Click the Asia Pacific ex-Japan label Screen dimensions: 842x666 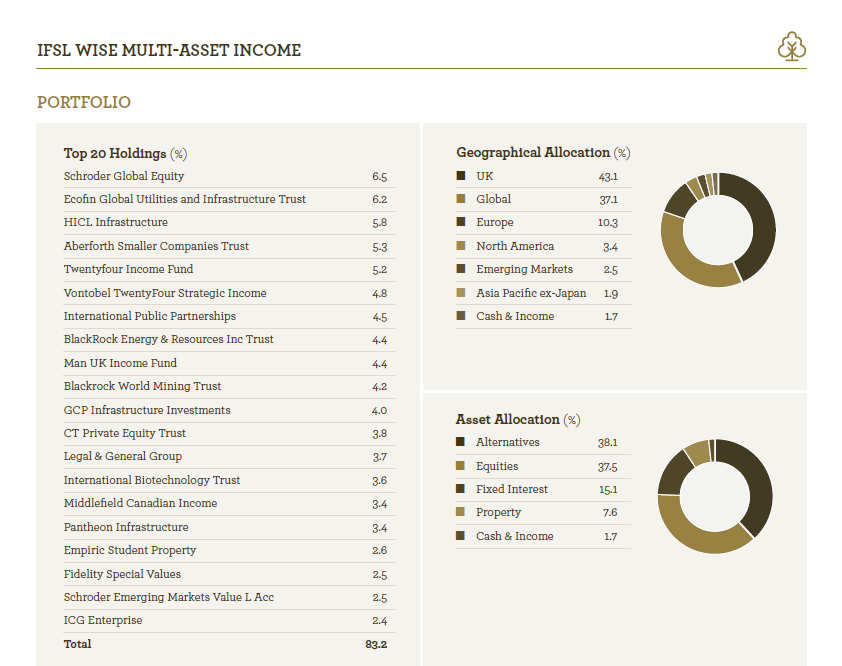point(531,293)
